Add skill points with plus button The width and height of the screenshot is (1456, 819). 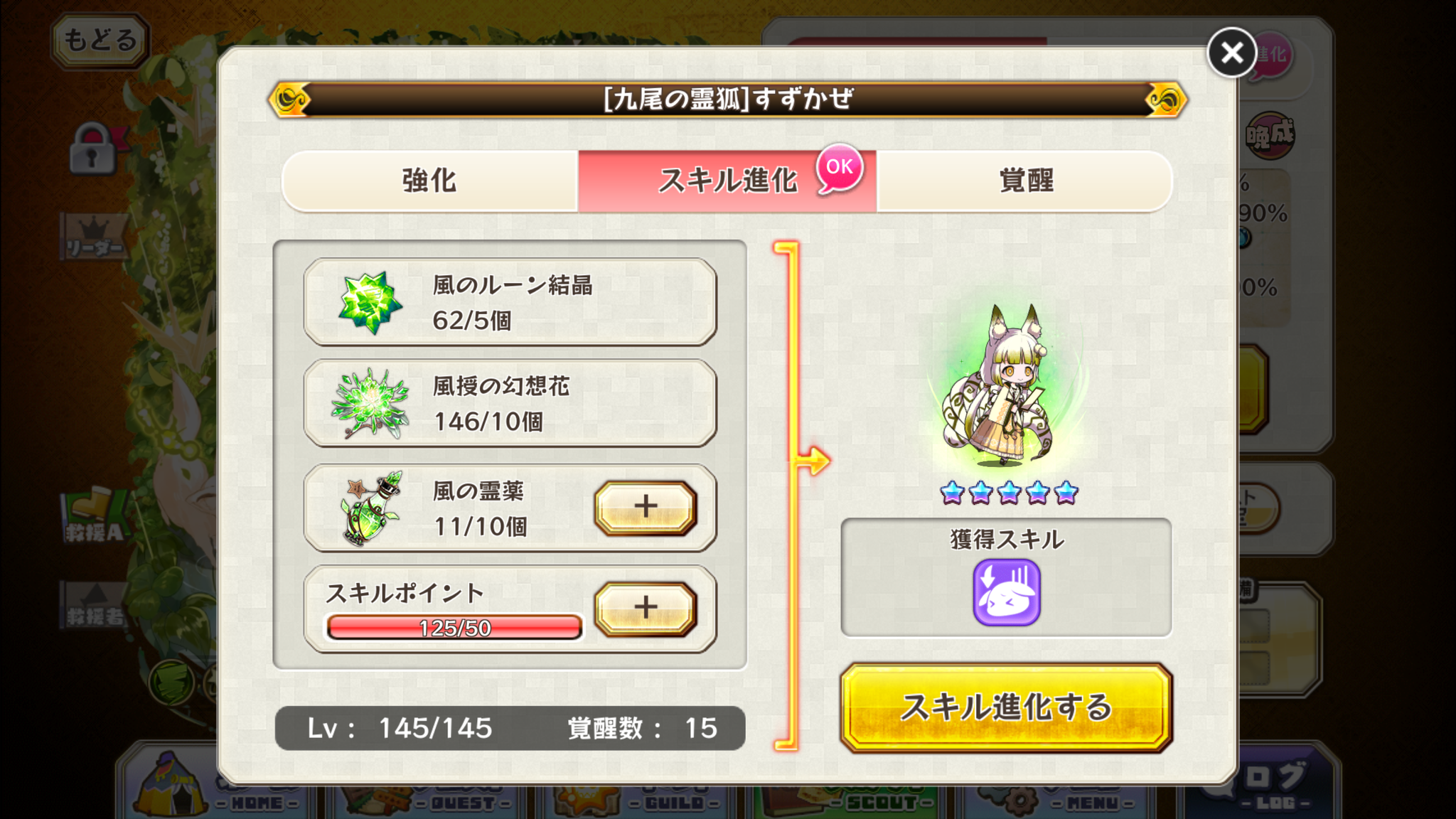[646, 609]
